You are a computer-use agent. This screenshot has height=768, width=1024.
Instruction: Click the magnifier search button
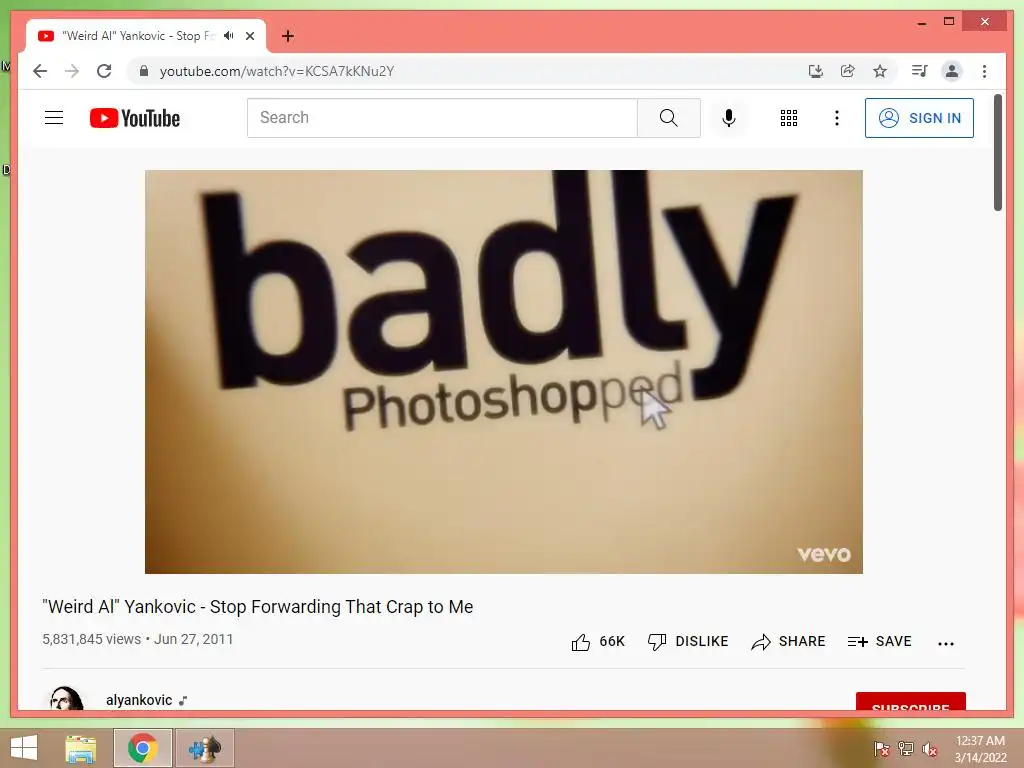point(669,118)
